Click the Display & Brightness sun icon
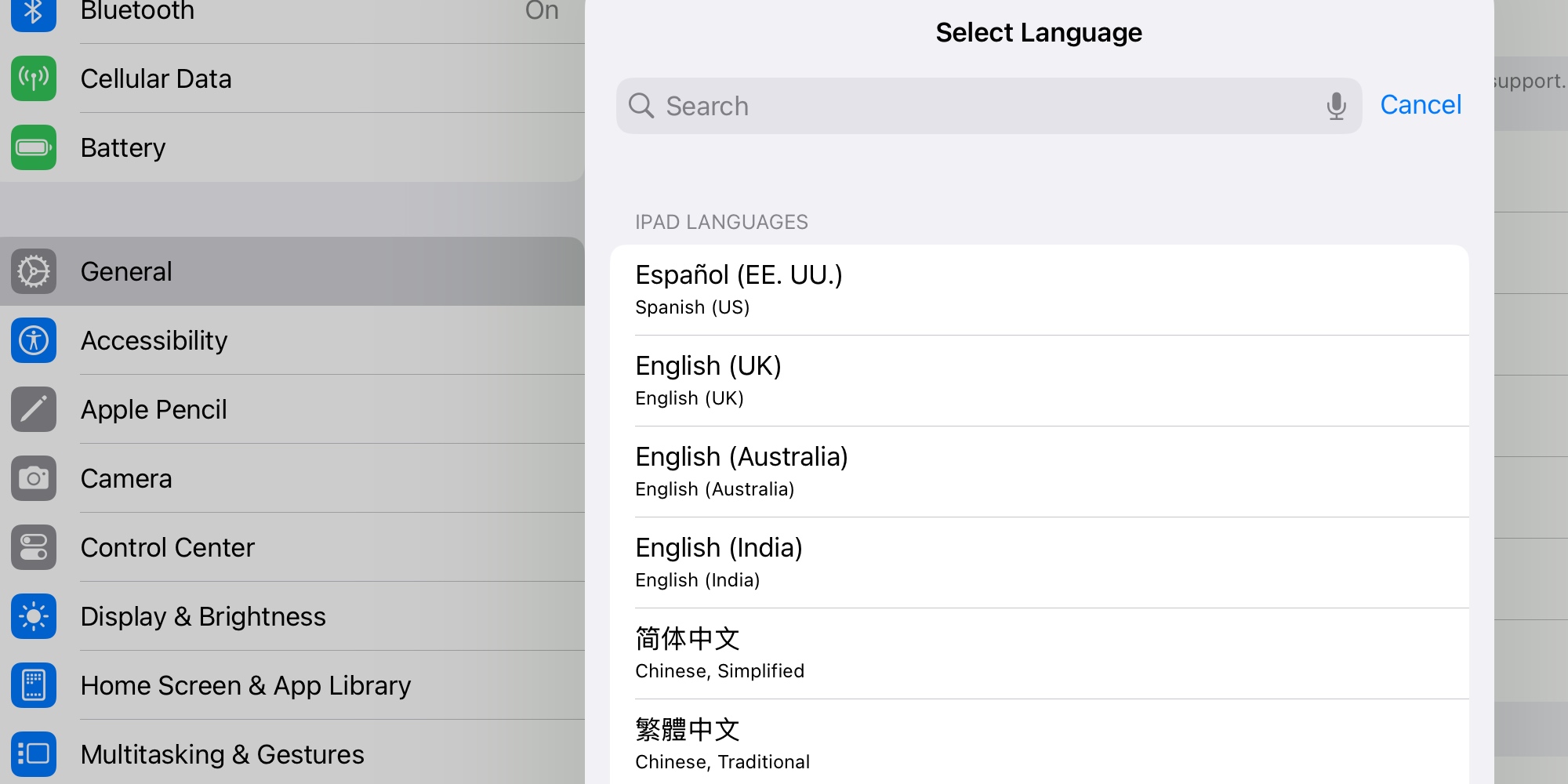 click(x=33, y=616)
